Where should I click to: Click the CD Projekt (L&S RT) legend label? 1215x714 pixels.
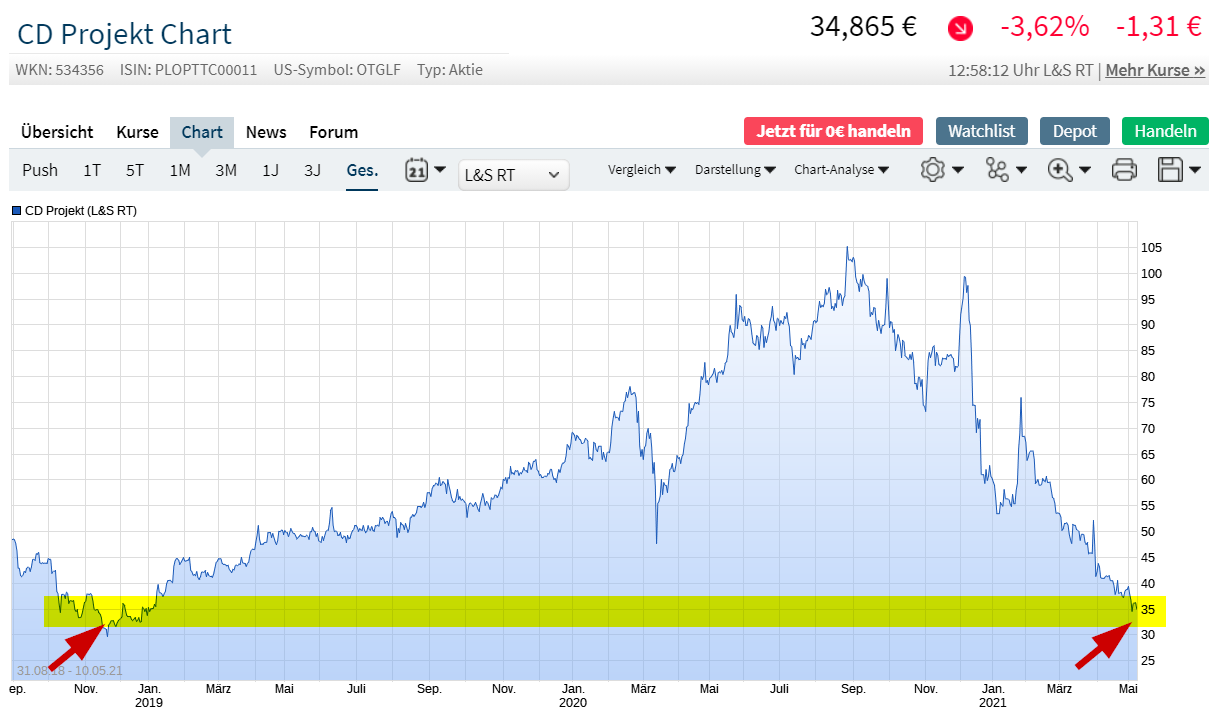click(x=80, y=211)
